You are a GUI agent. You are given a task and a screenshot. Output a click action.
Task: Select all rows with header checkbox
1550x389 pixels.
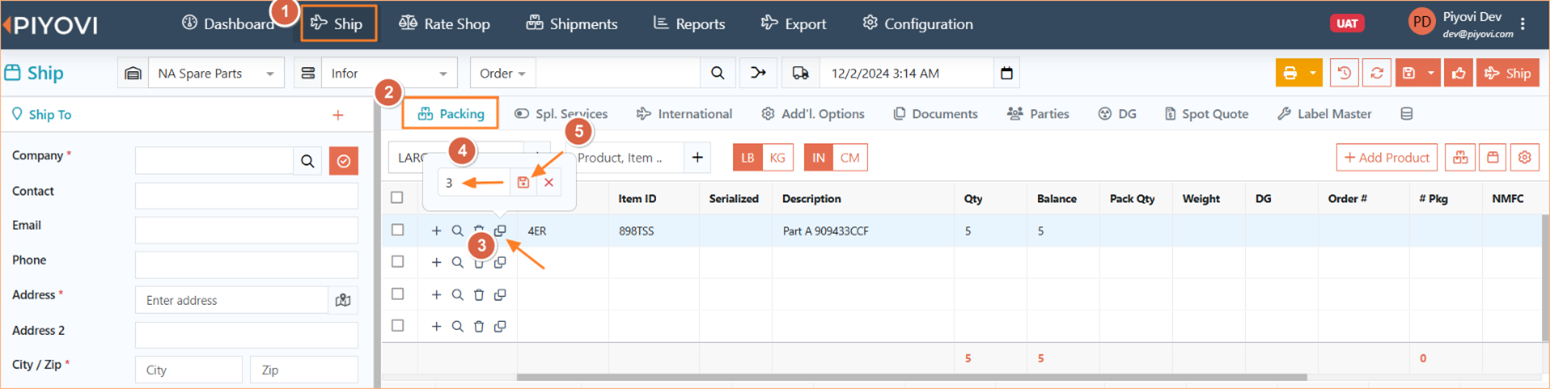click(x=397, y=198)
